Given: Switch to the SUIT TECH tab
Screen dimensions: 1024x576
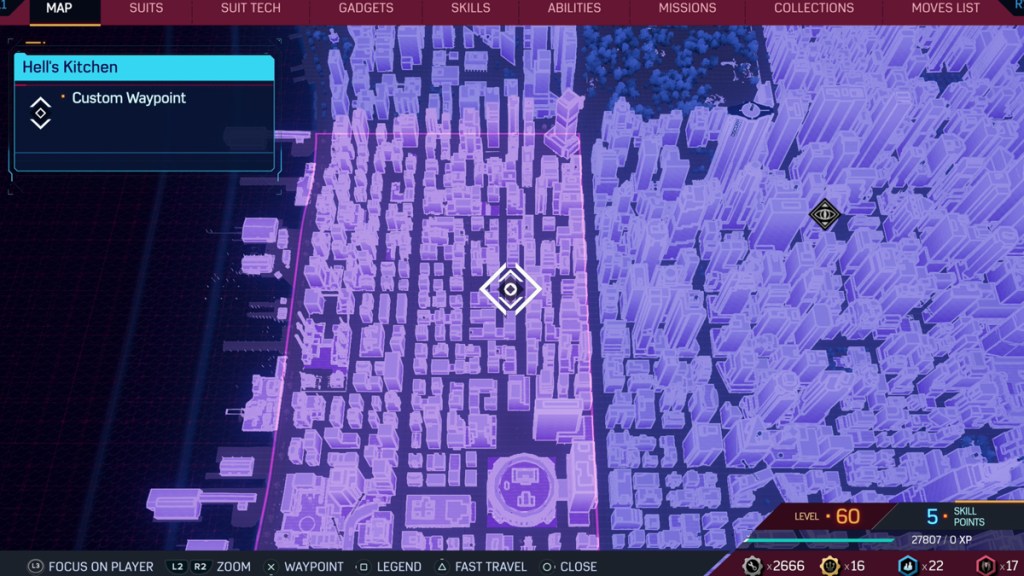Looking at the screenshot, I should [250, 9].
